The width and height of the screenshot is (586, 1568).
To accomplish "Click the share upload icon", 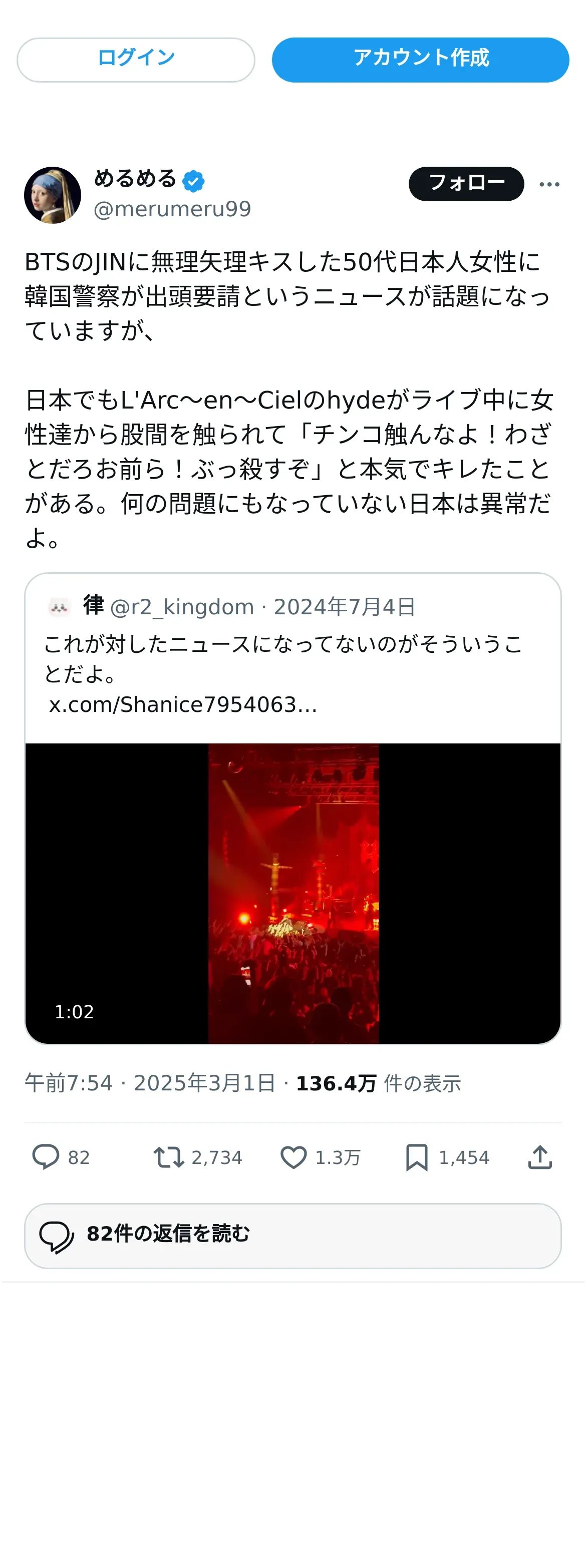I will 540,1157.
